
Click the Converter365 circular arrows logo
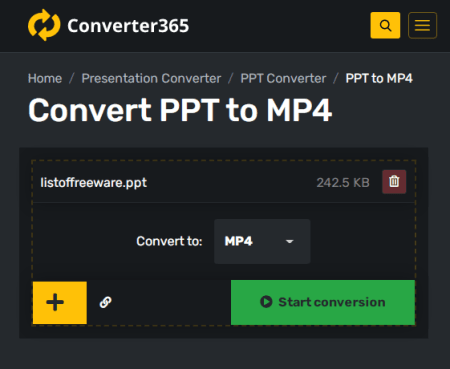[x=44, y=25]
